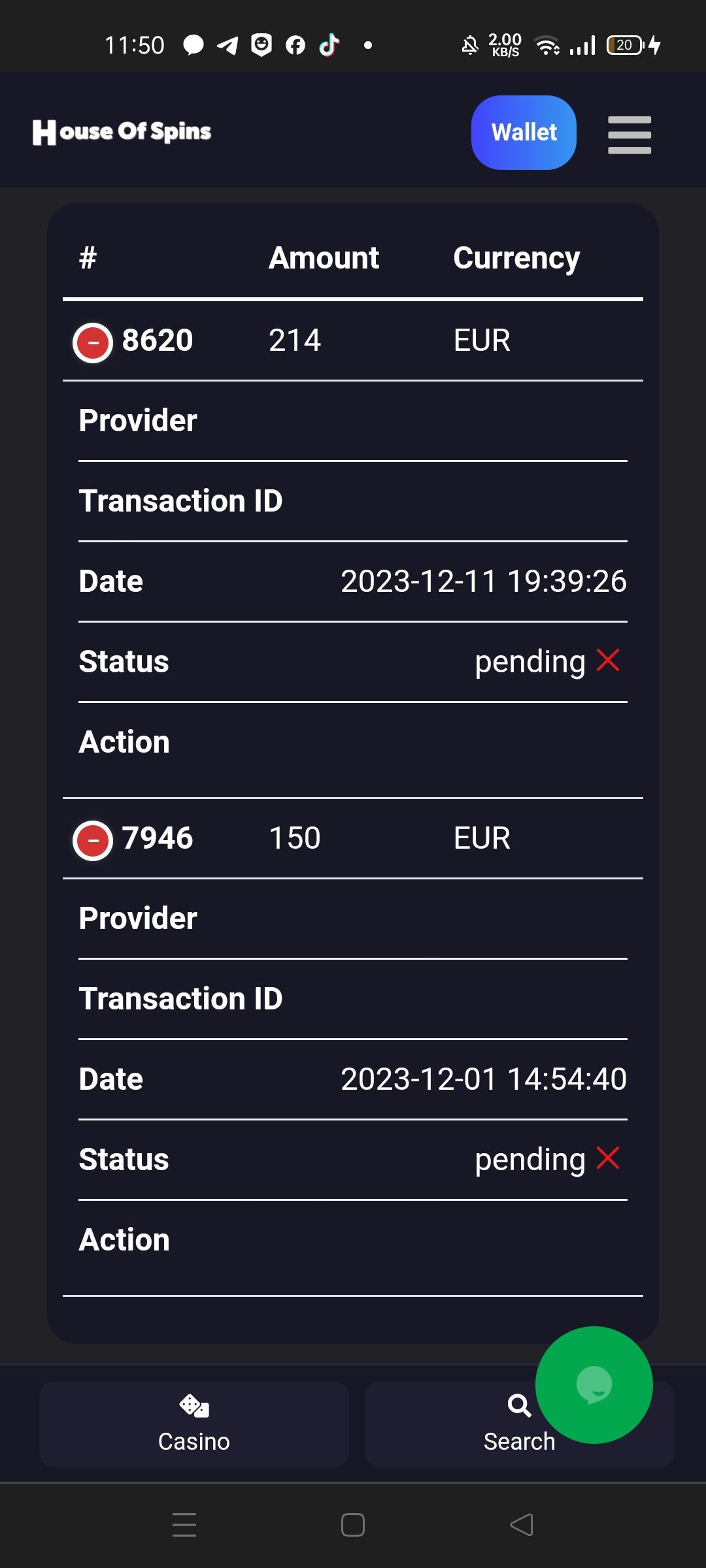Select transaction number 7946

click(x=158, y=838)
